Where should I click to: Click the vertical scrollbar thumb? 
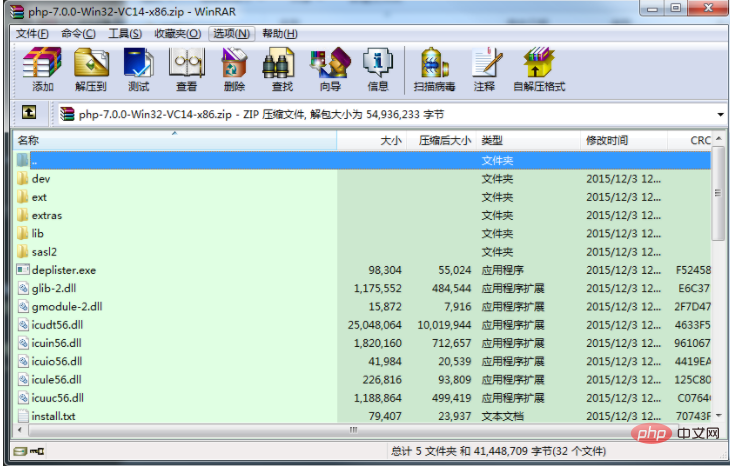tap(718, 193)
